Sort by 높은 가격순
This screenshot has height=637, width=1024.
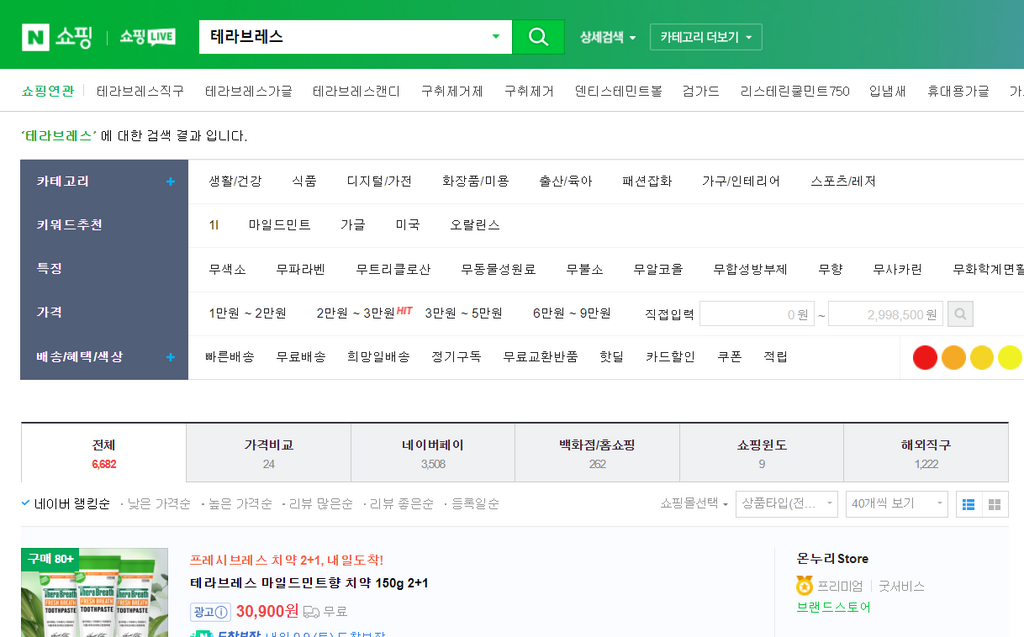point(240,504)
